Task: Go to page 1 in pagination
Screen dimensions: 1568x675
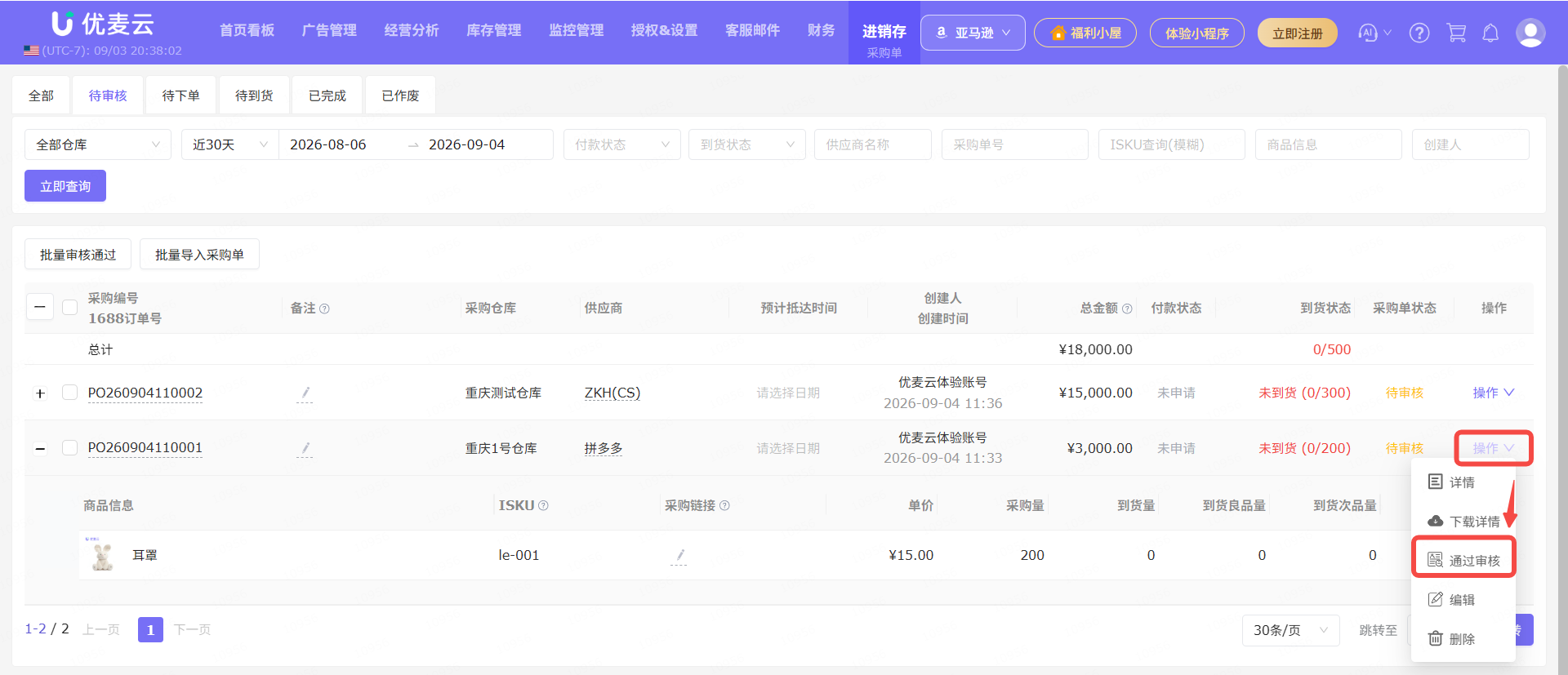Action: pyautogui.click(x=150, y=629)
